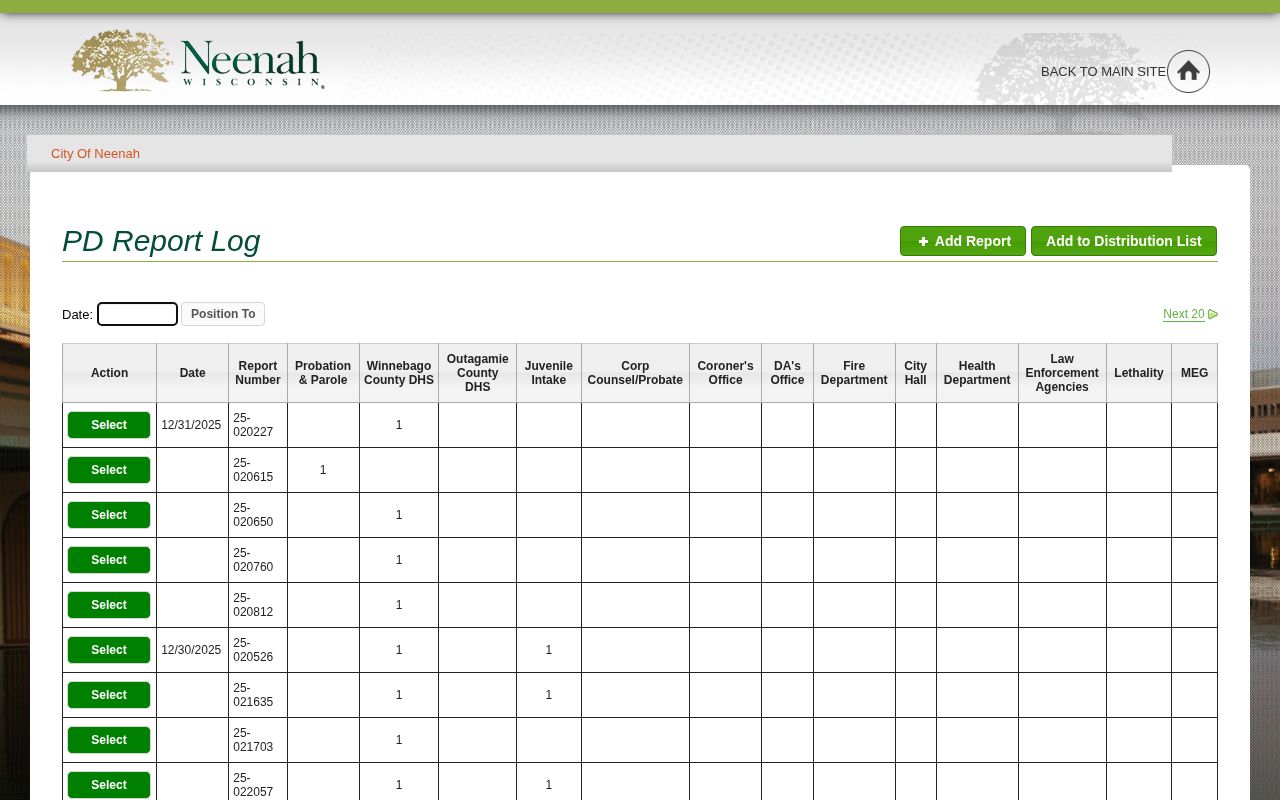
Task: Select report 25-020615 row
Action: pyautogui.click(x=109, y=470)
